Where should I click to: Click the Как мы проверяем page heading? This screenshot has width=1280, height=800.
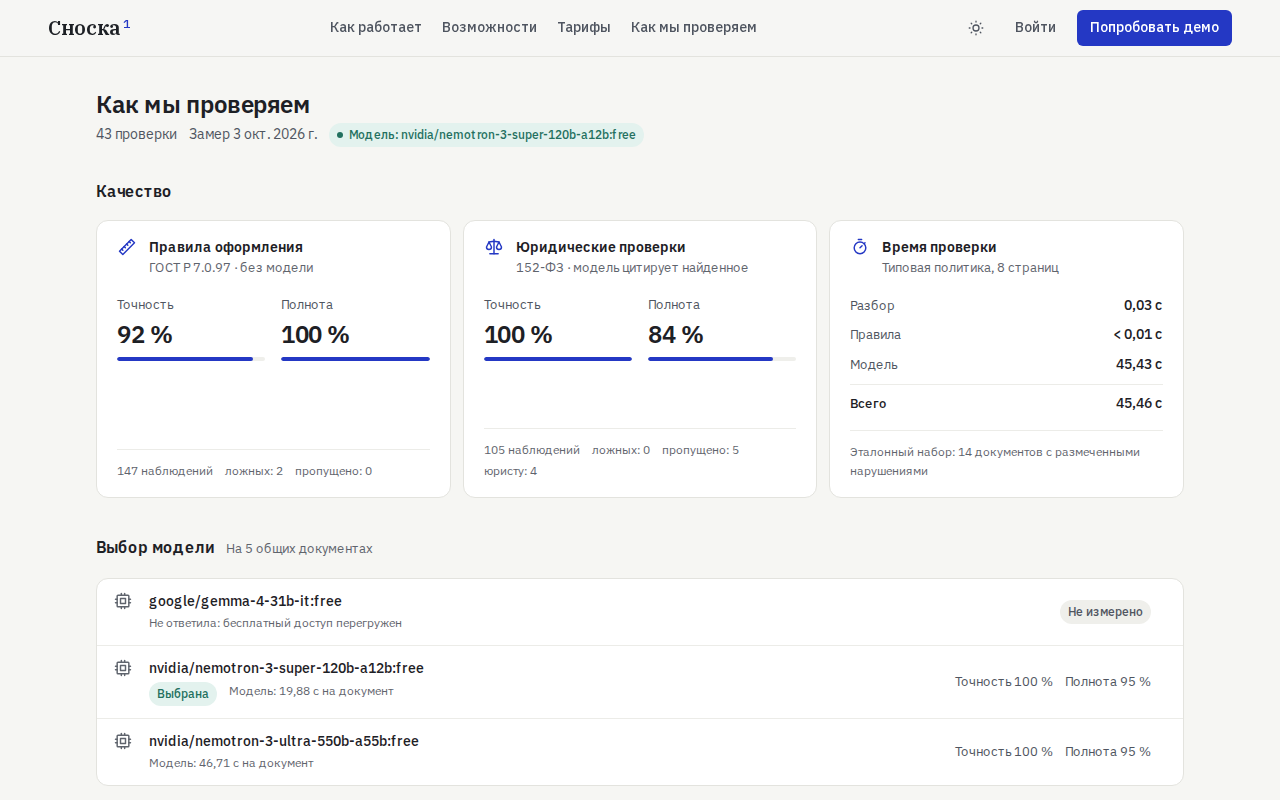tap(203, 105)
